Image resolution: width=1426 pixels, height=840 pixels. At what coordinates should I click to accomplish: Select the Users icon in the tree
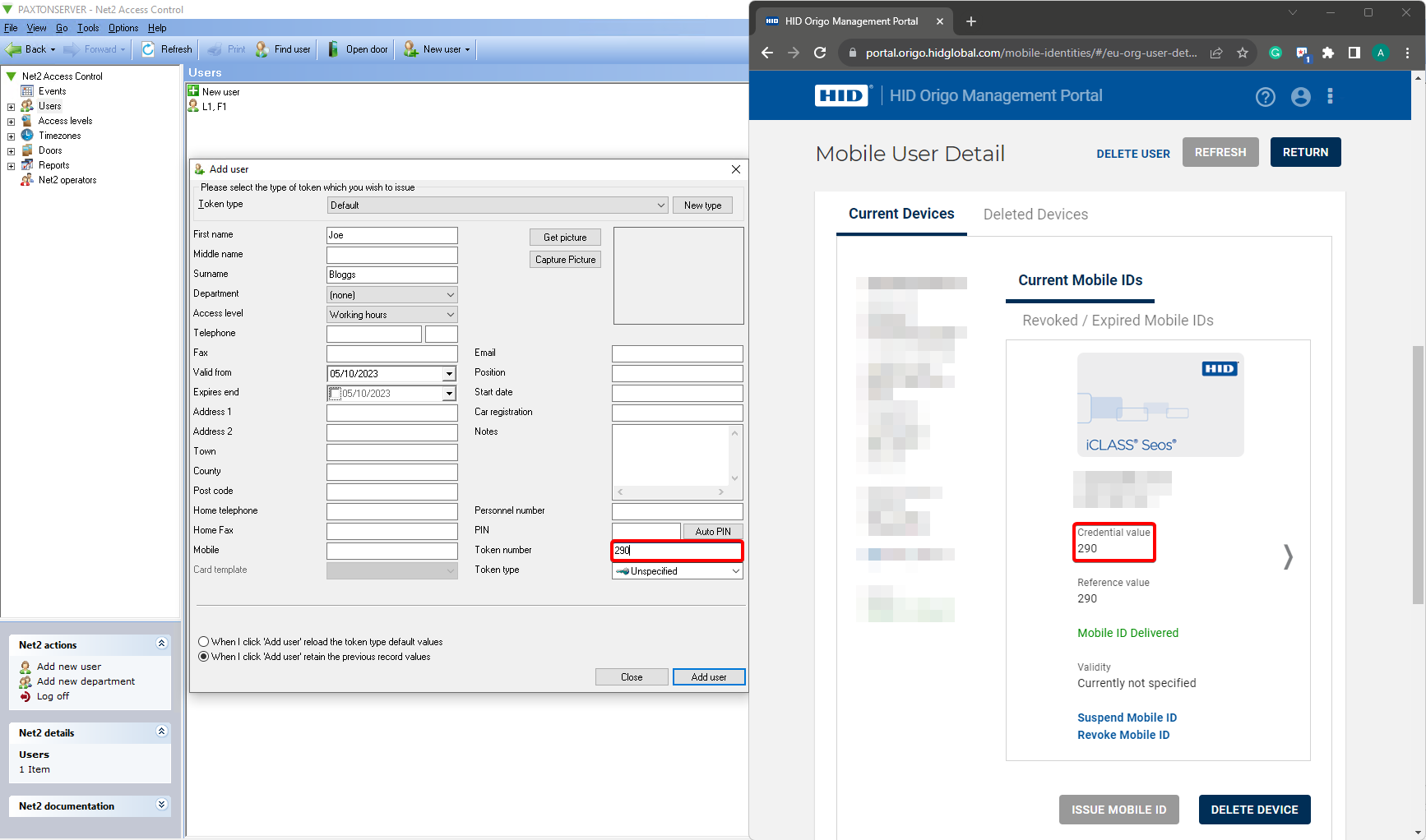(x=27, y=106)
